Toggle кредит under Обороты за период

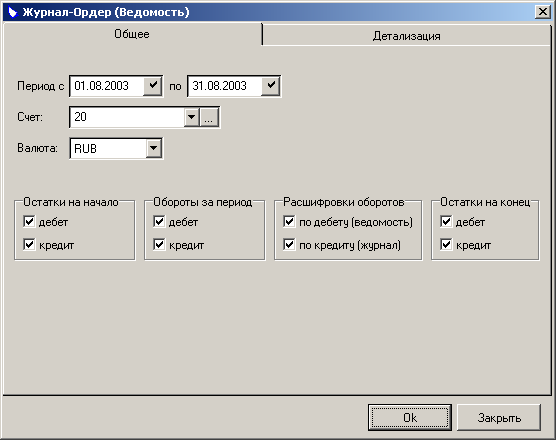pyautogui.click(x=159, y=245)
